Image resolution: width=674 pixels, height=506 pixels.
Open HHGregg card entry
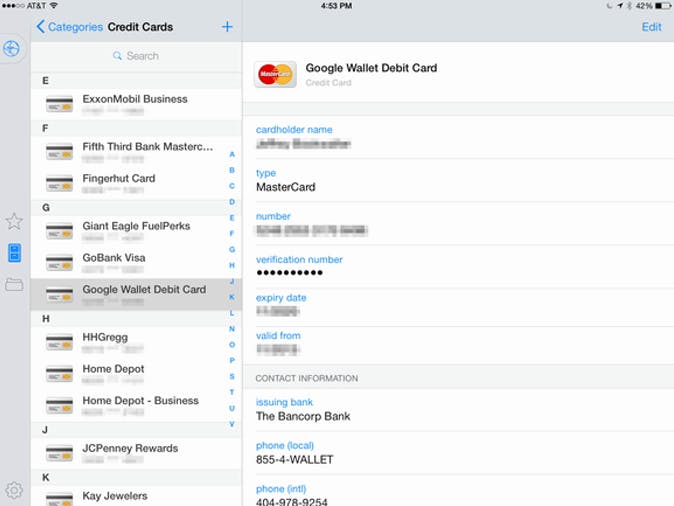click(x=136, y=343)
